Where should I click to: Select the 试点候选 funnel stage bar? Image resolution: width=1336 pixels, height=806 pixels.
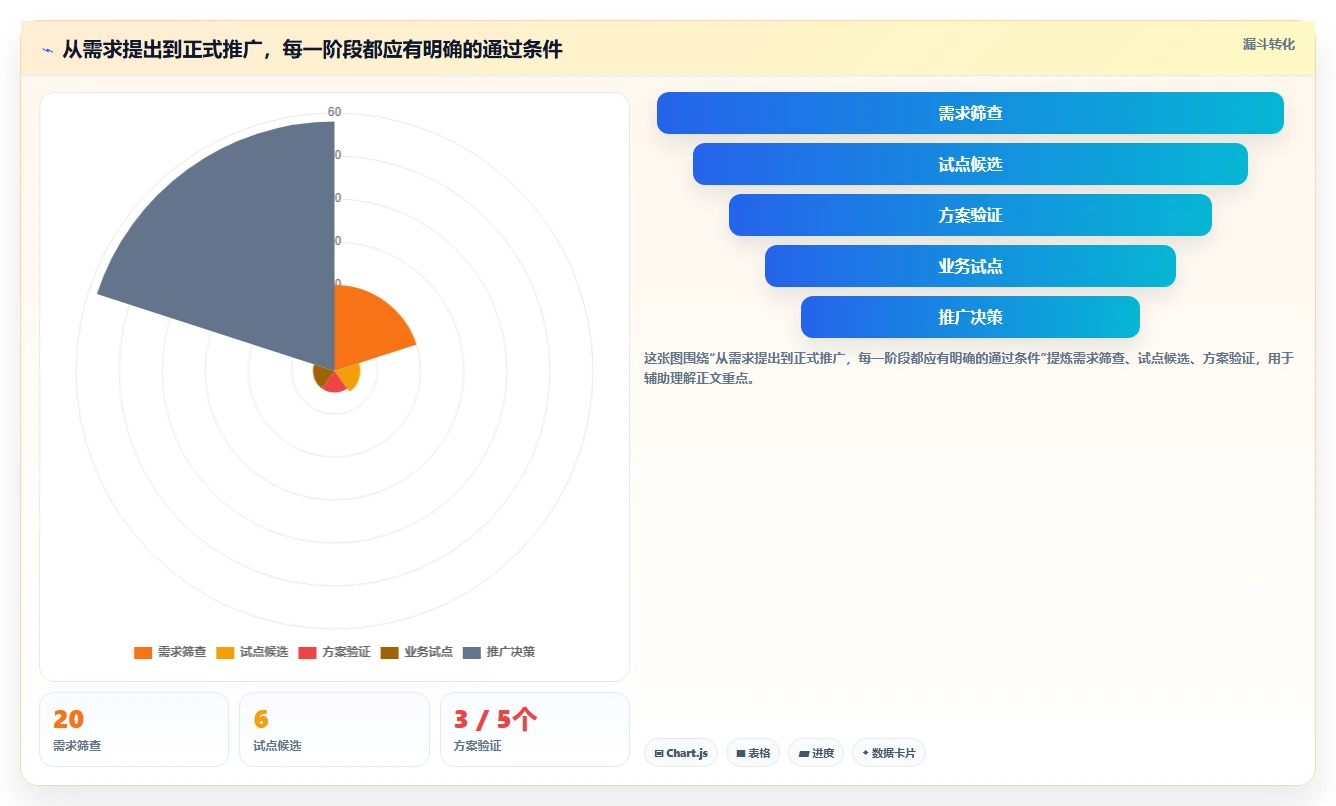pos(970,164)
